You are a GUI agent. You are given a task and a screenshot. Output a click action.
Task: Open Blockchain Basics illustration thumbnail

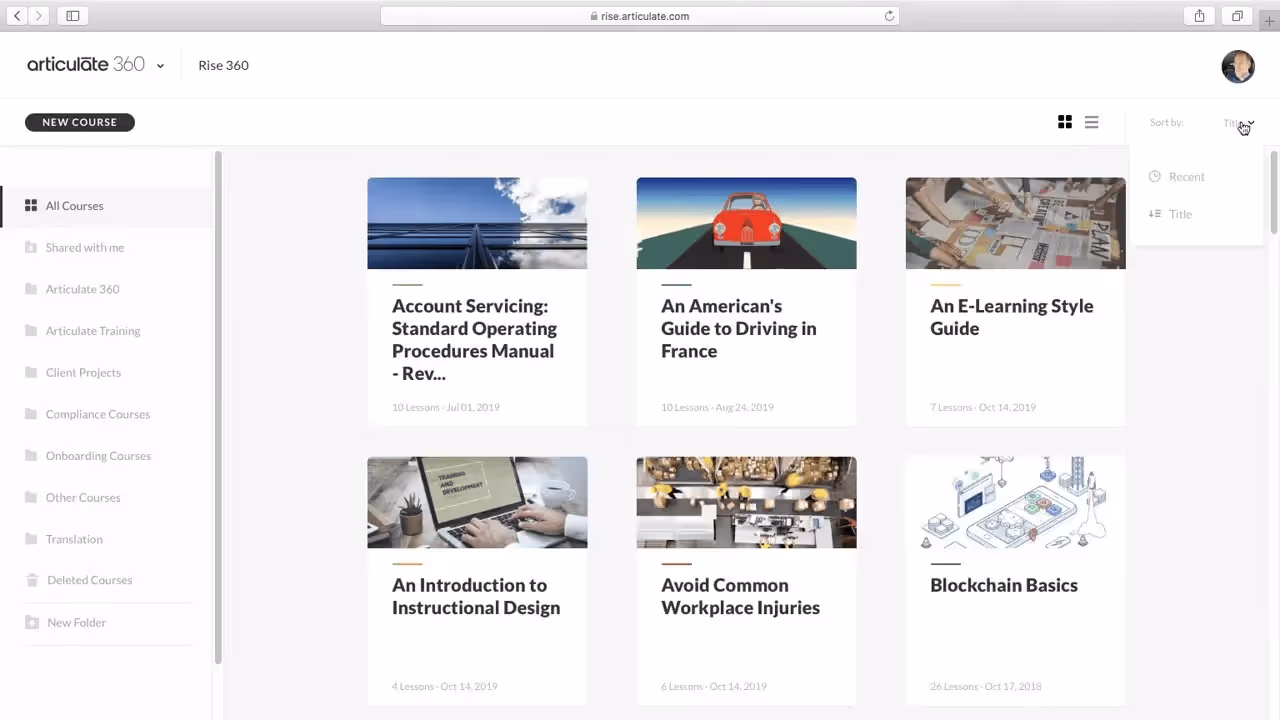[x=1015, y=502]
